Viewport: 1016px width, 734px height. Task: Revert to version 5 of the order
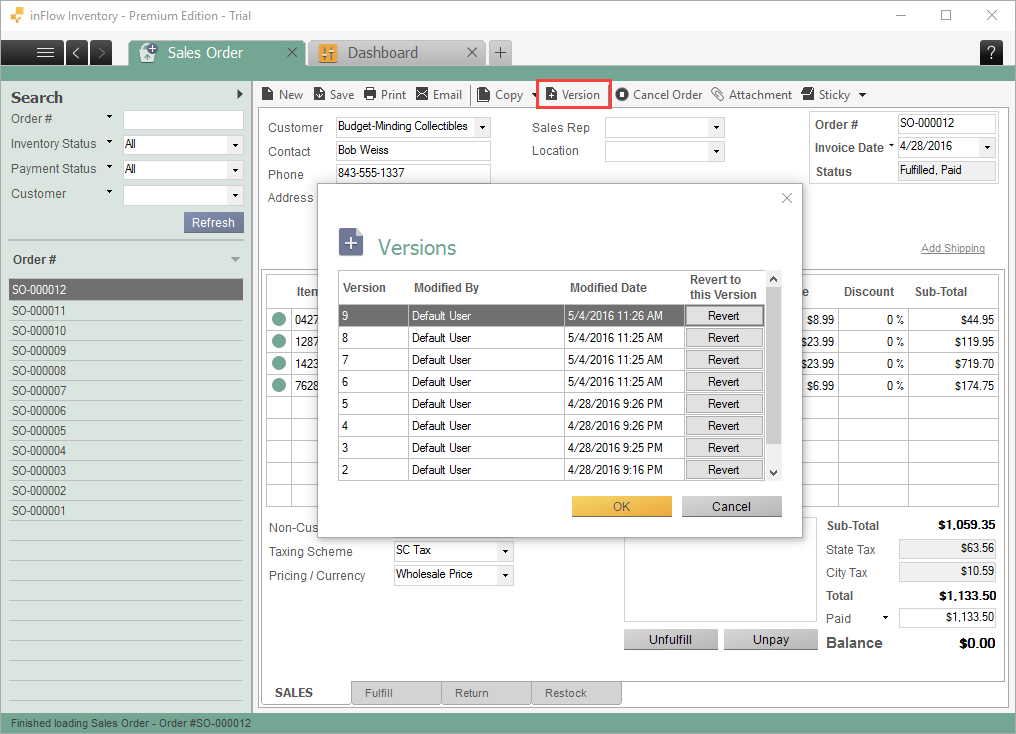click(723, 403)
